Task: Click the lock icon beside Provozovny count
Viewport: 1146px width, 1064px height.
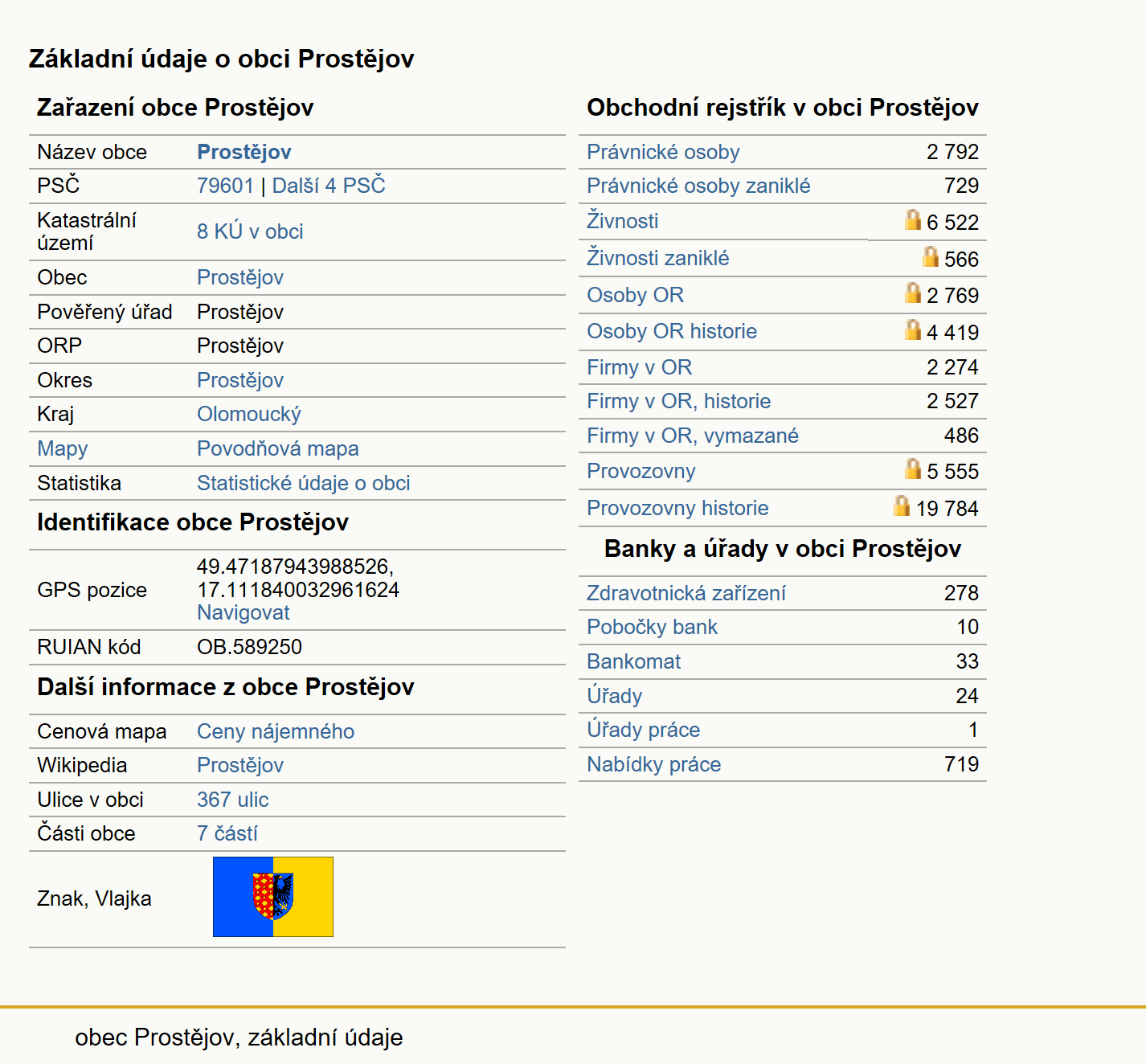Action: (912, 469)
